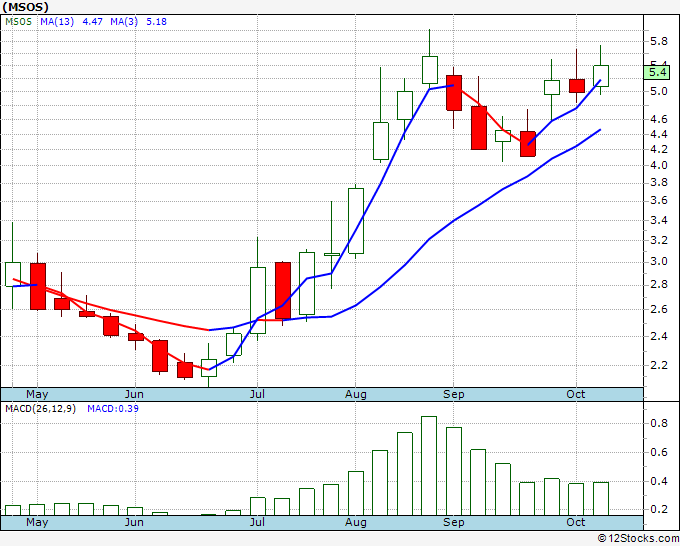Click the 2.2 price axis label

(x=657, y=366)
